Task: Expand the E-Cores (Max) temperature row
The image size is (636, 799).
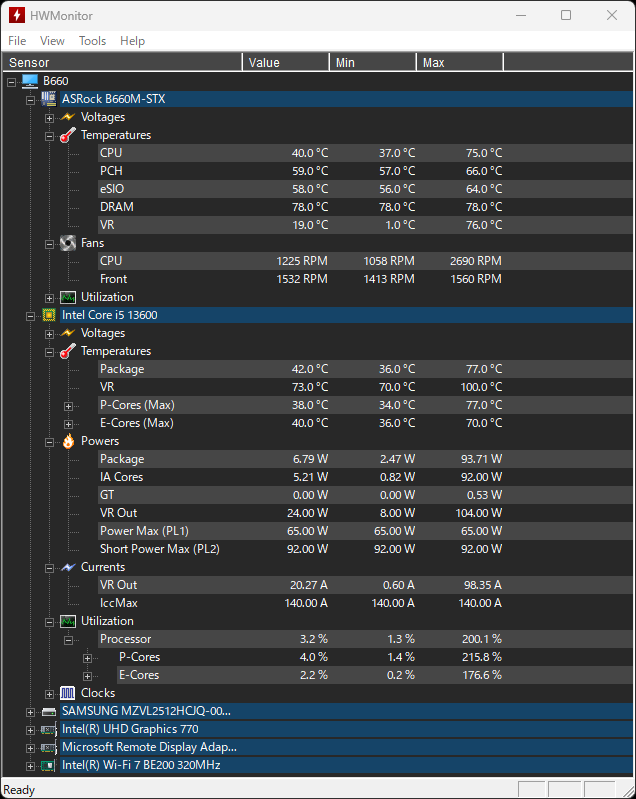Action: 68,424
